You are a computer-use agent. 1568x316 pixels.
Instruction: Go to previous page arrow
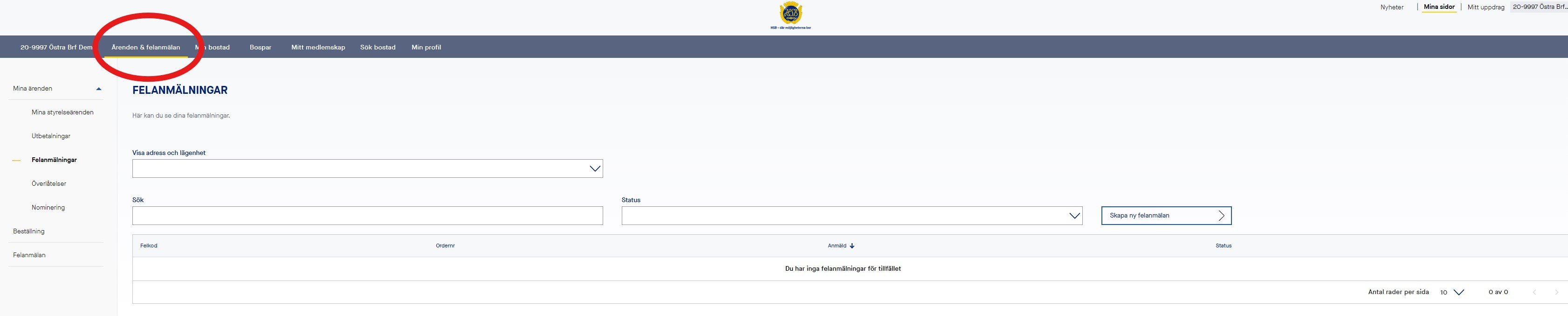pyautogui.click(x=1534, y=292)
